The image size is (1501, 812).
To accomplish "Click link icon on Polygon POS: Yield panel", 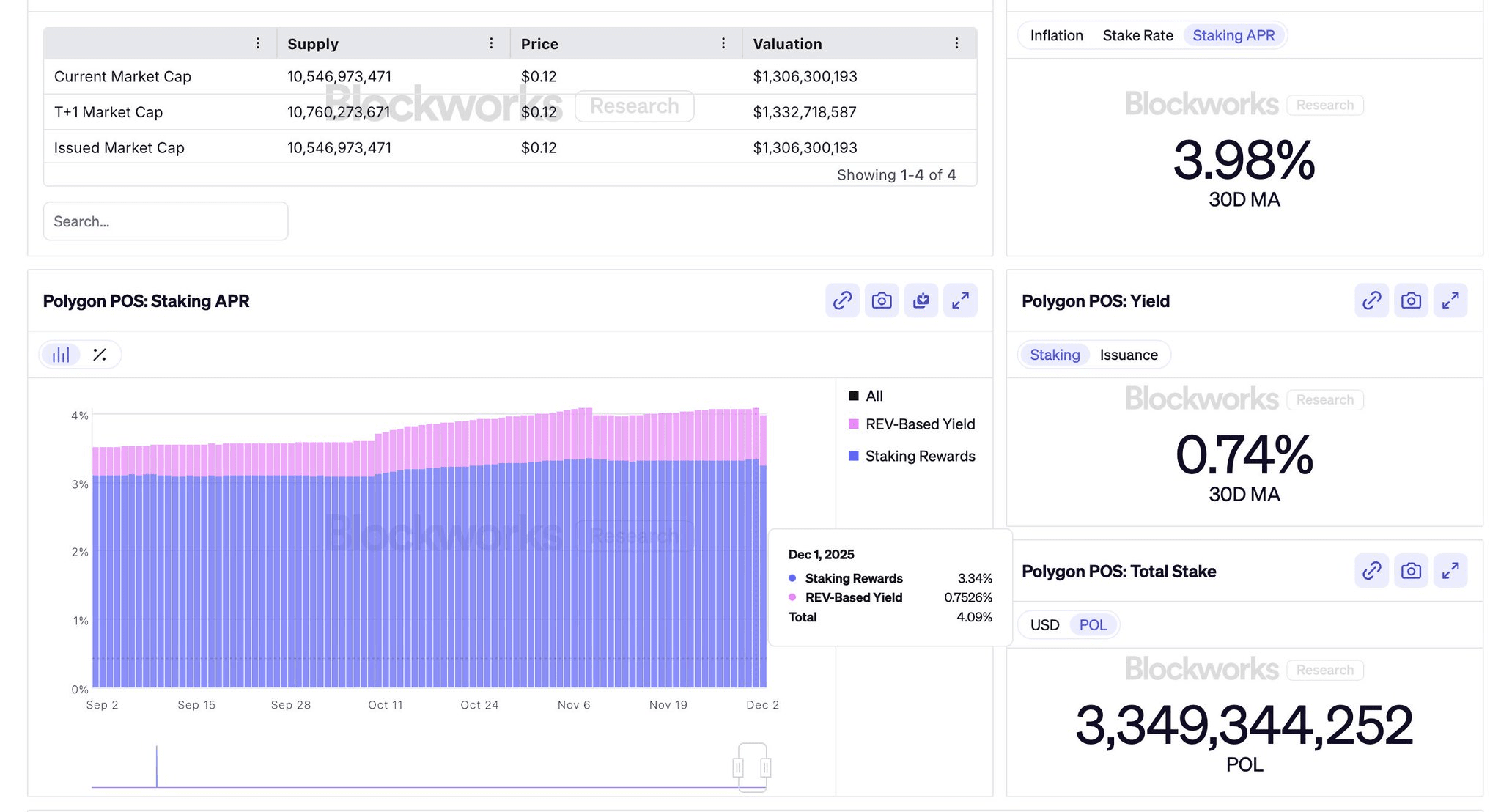I will pyautogui.click(x=1372, y=300).
